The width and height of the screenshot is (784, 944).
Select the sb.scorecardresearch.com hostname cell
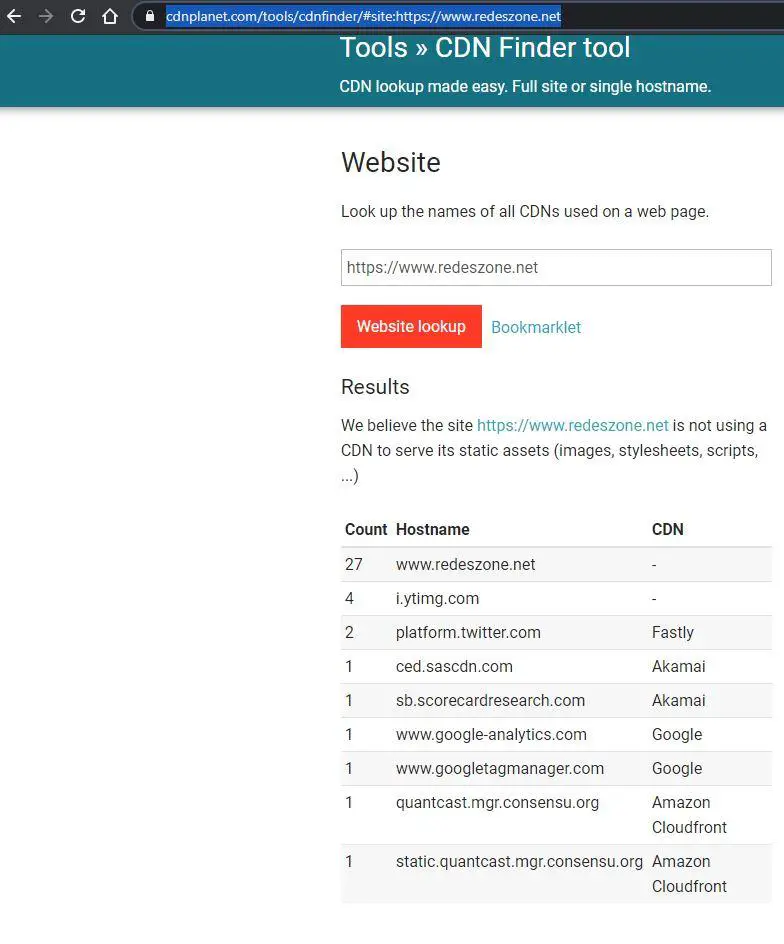pos(490,700)
